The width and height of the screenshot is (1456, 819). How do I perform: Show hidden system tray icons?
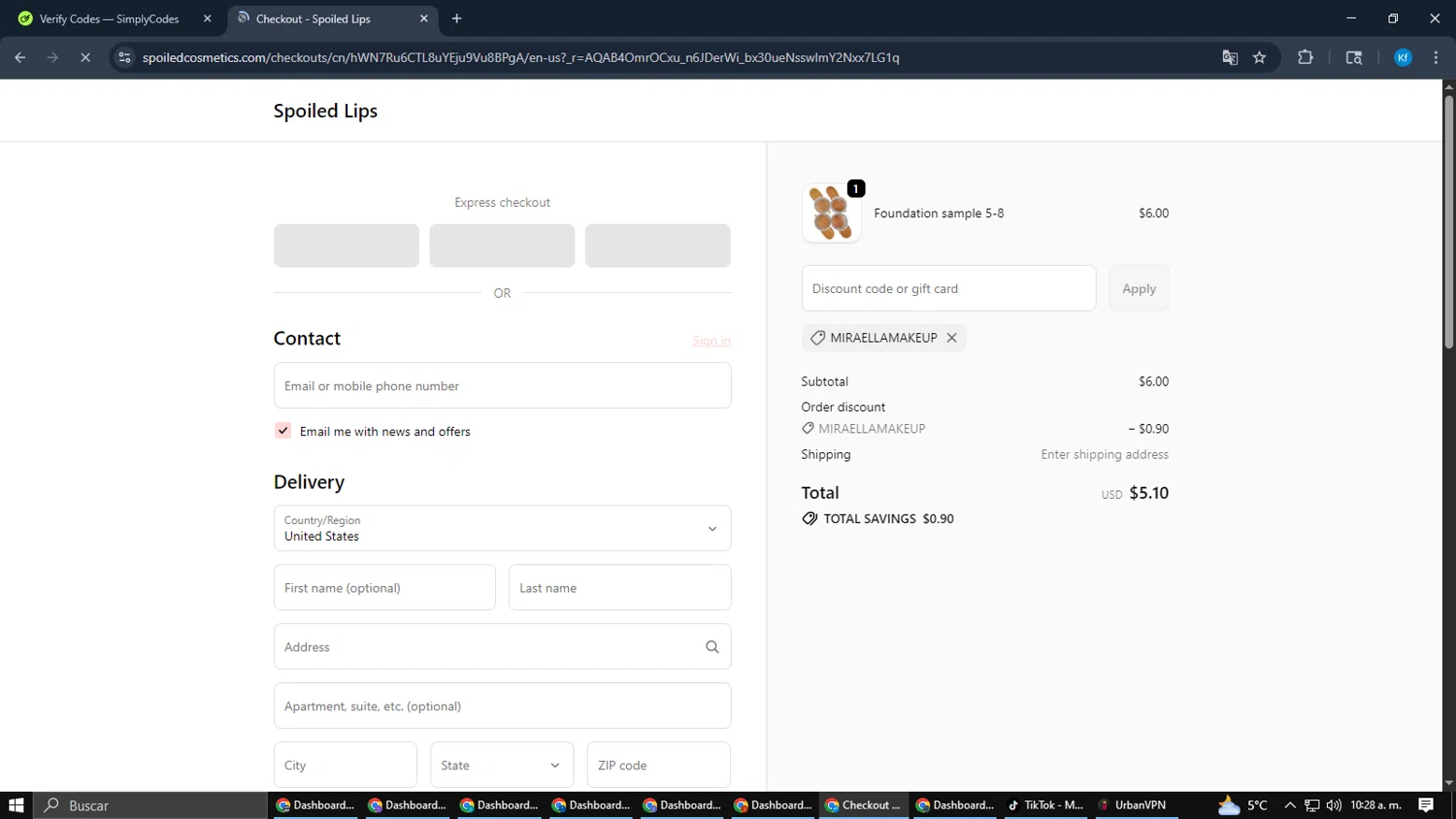pyautogui.click(x=1290, y=805)
